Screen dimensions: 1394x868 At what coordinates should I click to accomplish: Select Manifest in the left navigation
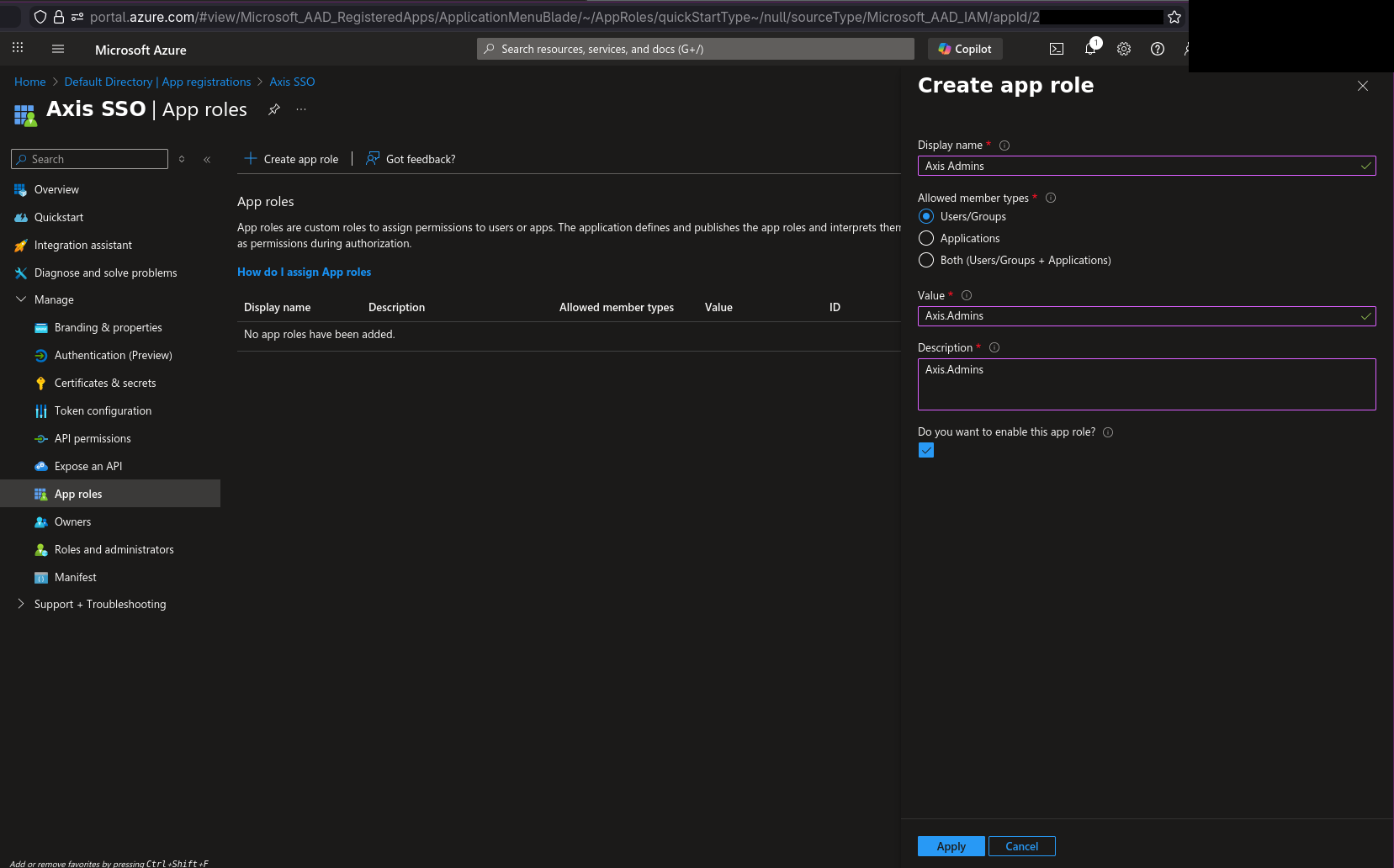[76, 577]
